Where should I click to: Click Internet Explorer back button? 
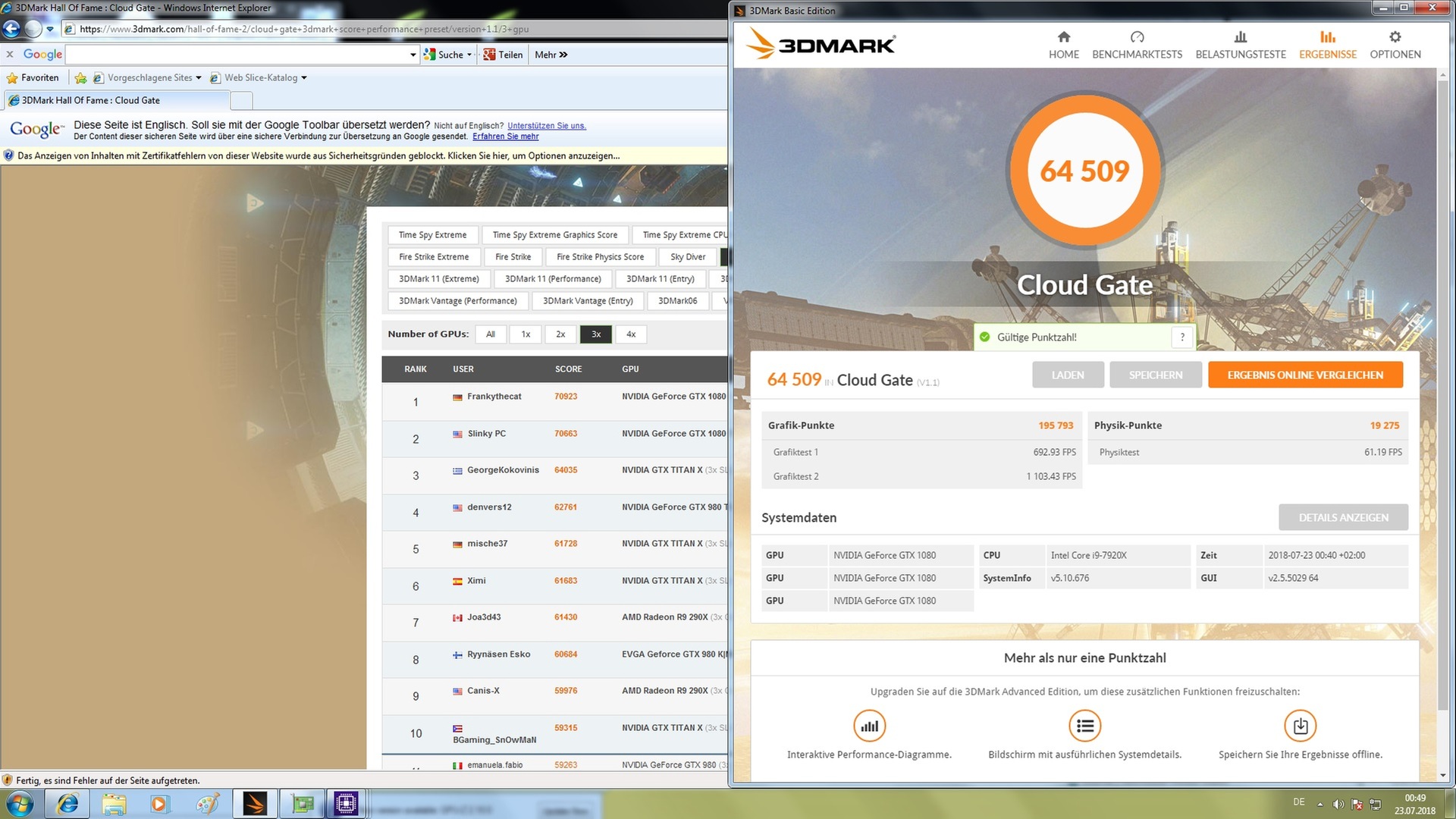tap(11, 29)
